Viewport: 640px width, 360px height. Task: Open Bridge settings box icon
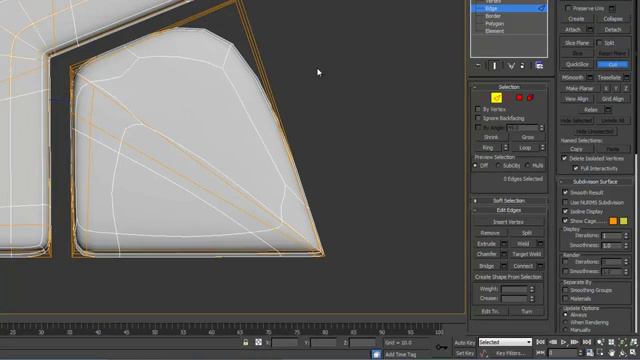[504, 266]
